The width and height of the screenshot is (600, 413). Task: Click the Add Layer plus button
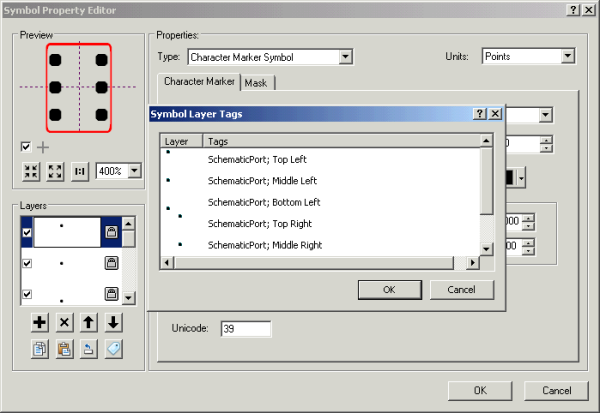[39, 322]
